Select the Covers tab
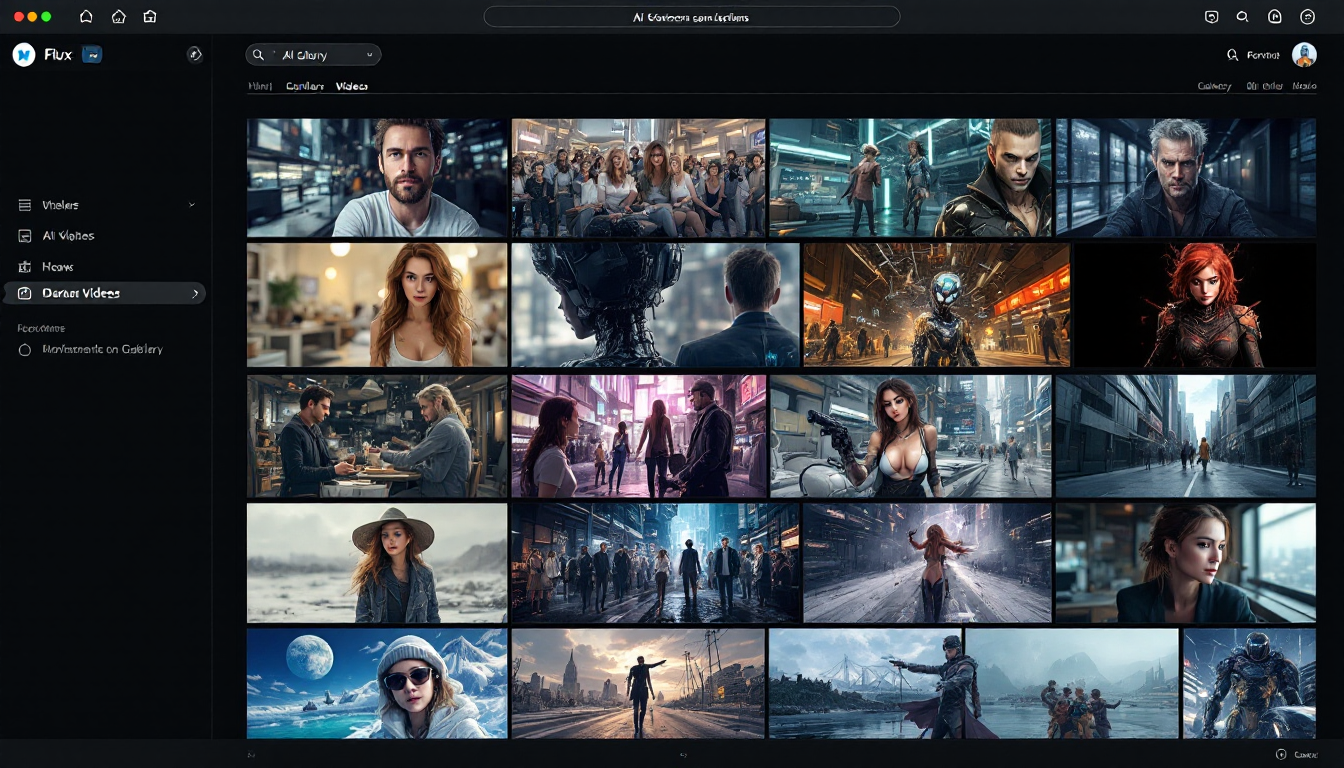This screenshot has width=1344, height=768. coord(304,87)
